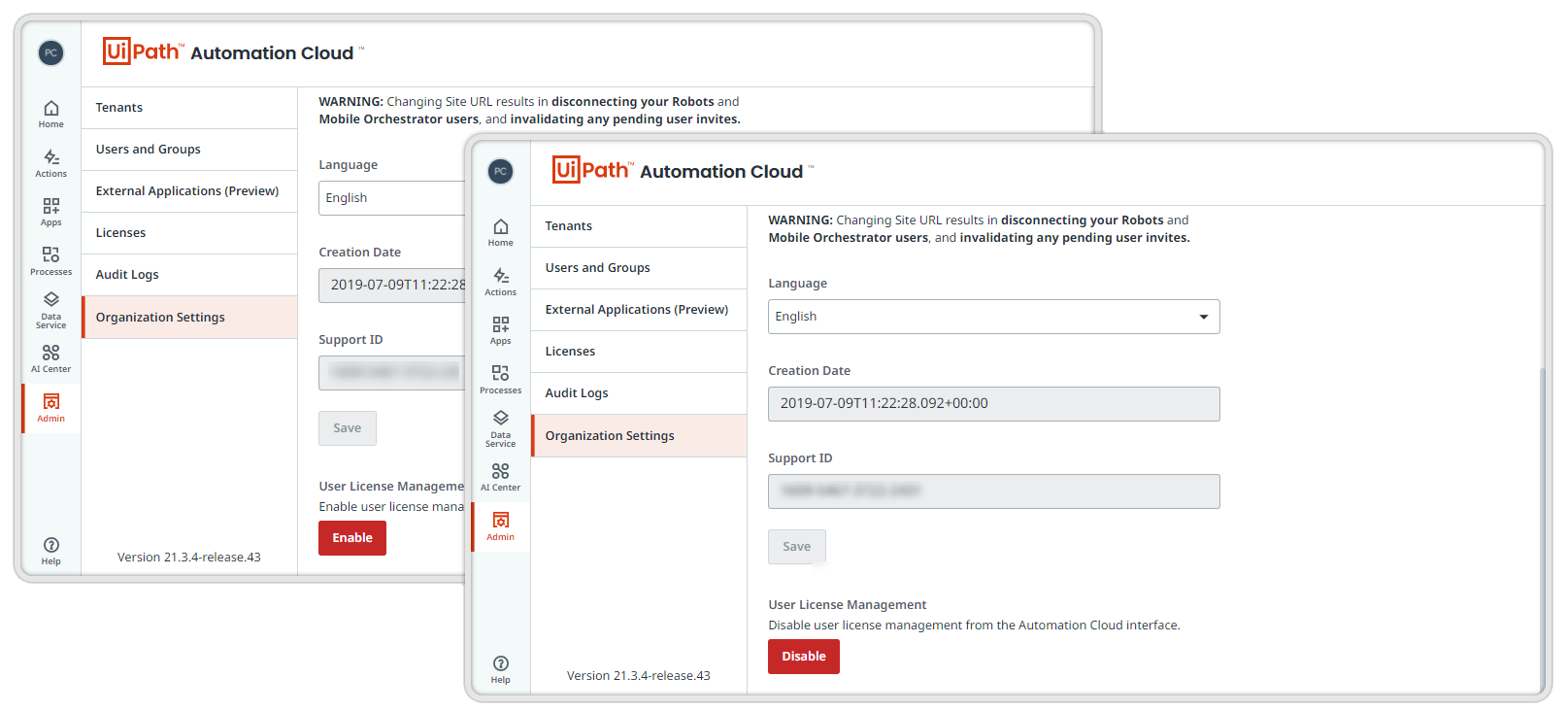
Task: Click the Home icon in the front window sidebar
Action: click(x=500, y=226)
